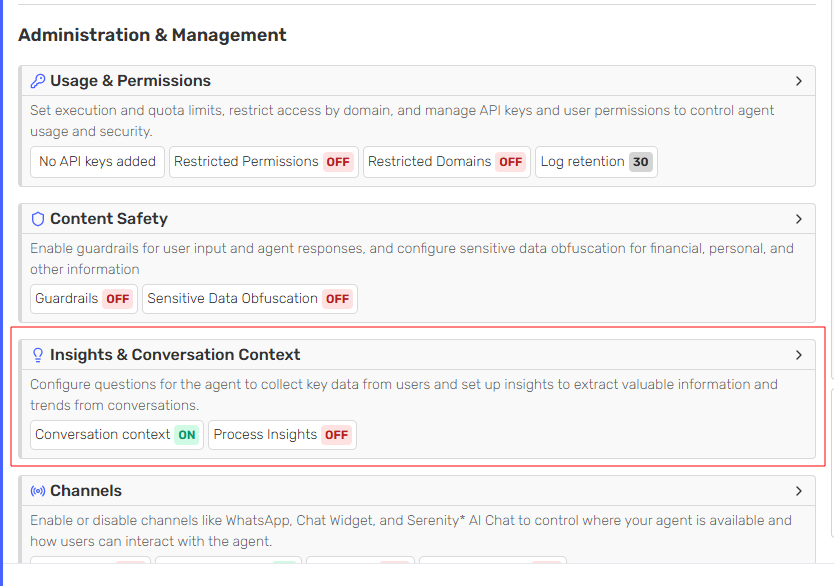Expand the Content Safety chevron arrow
The width and height of the screenshot is (834, 586).
pos(798,219)
